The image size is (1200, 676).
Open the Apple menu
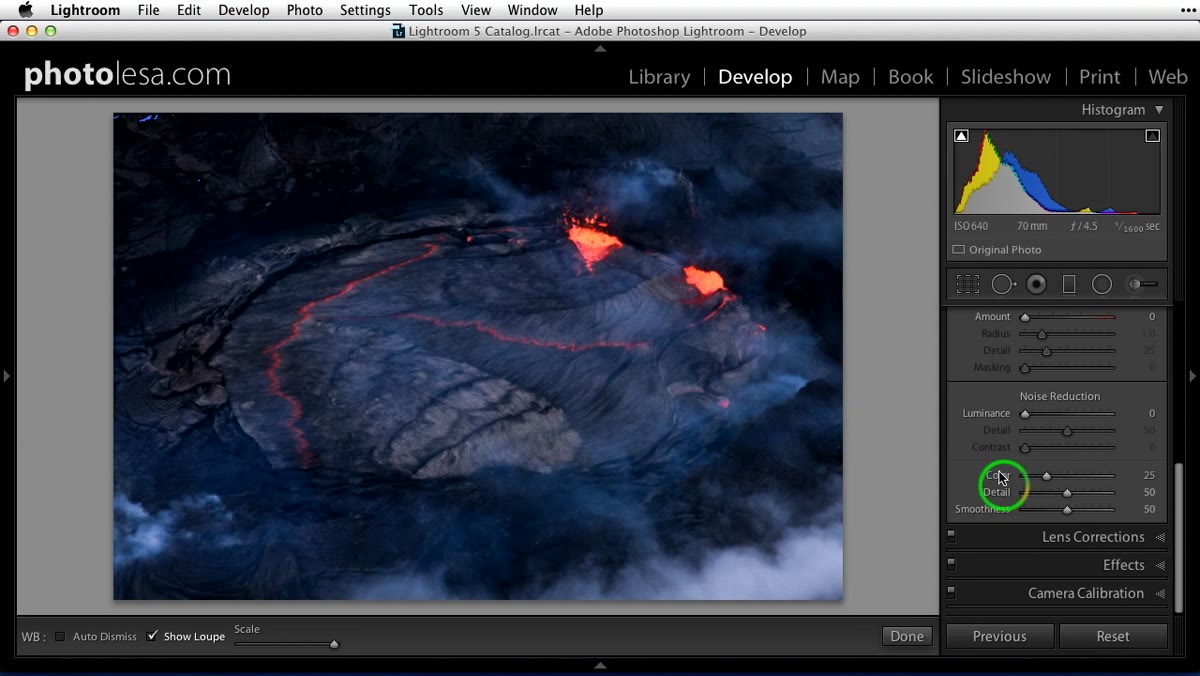pyautogui.click(x=25, y=10)
